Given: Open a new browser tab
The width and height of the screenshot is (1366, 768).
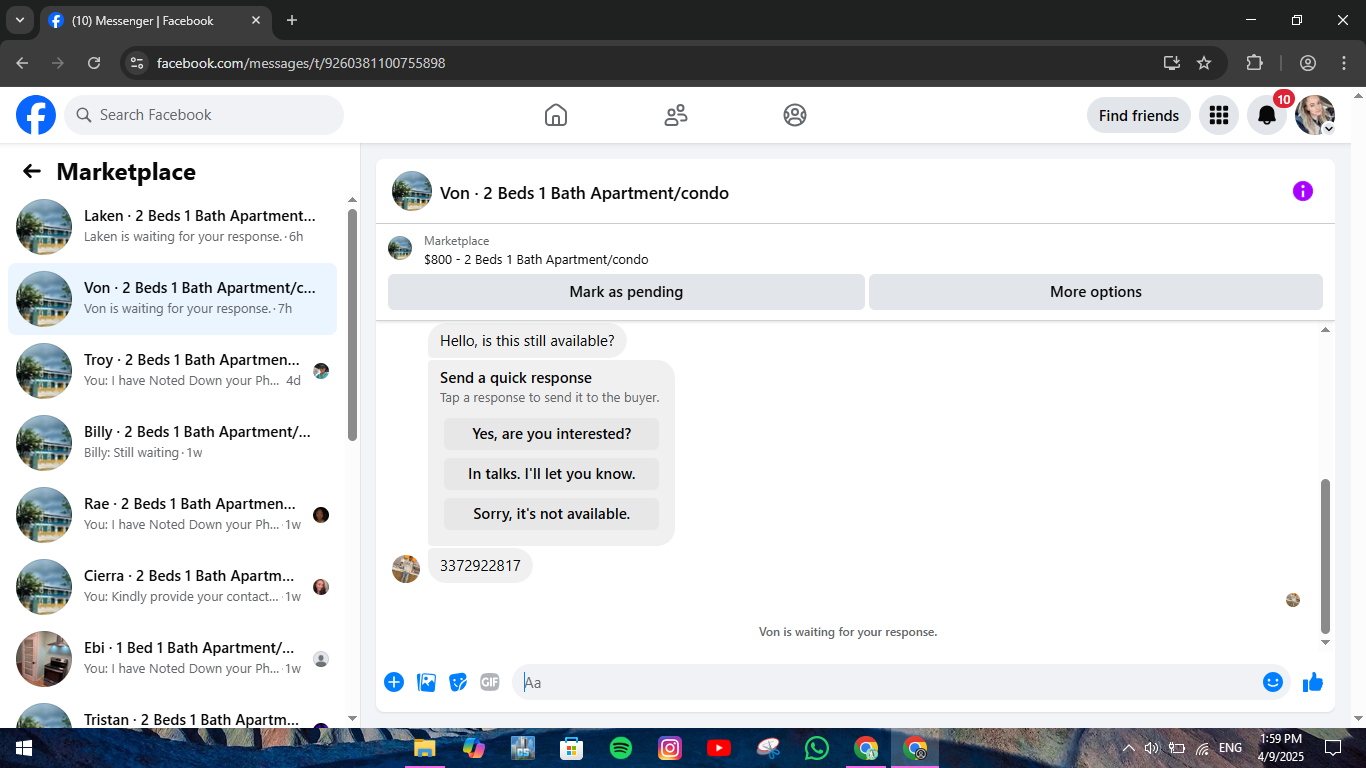Looking at the screenshot, I should tap(292, 20).
